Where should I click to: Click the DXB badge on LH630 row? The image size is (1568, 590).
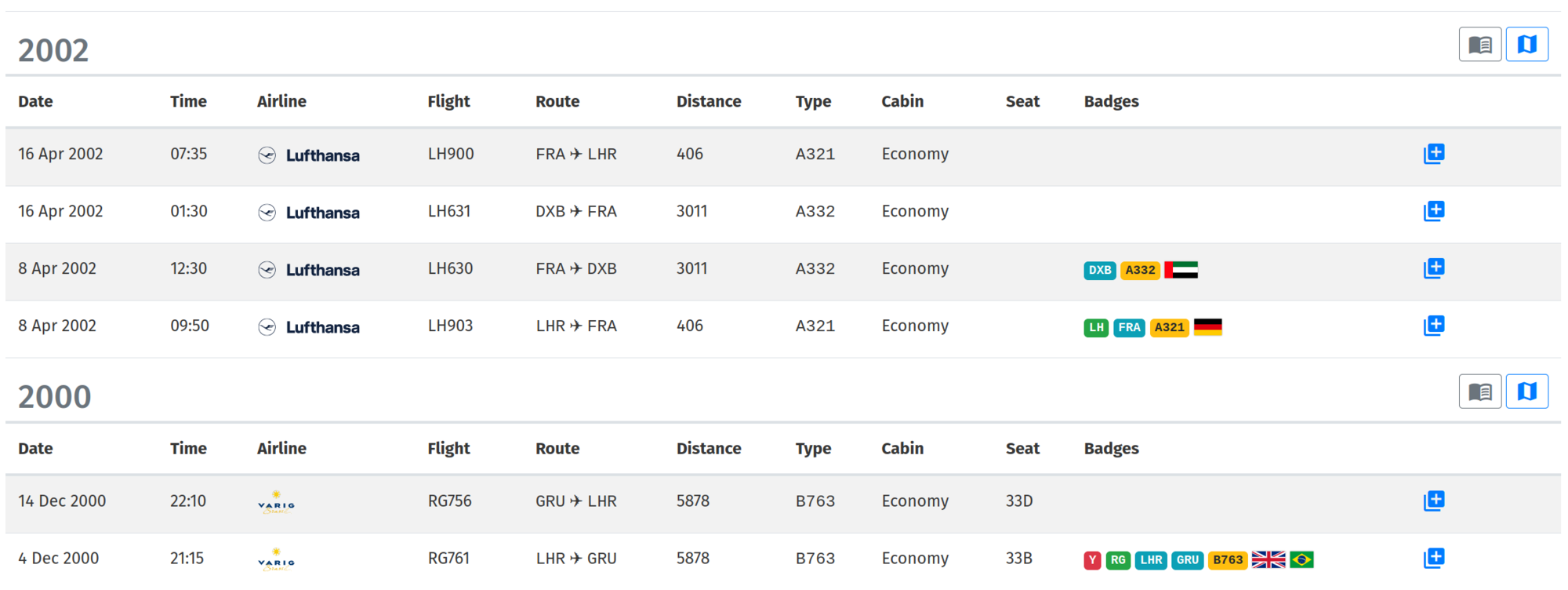[1099, 270]
